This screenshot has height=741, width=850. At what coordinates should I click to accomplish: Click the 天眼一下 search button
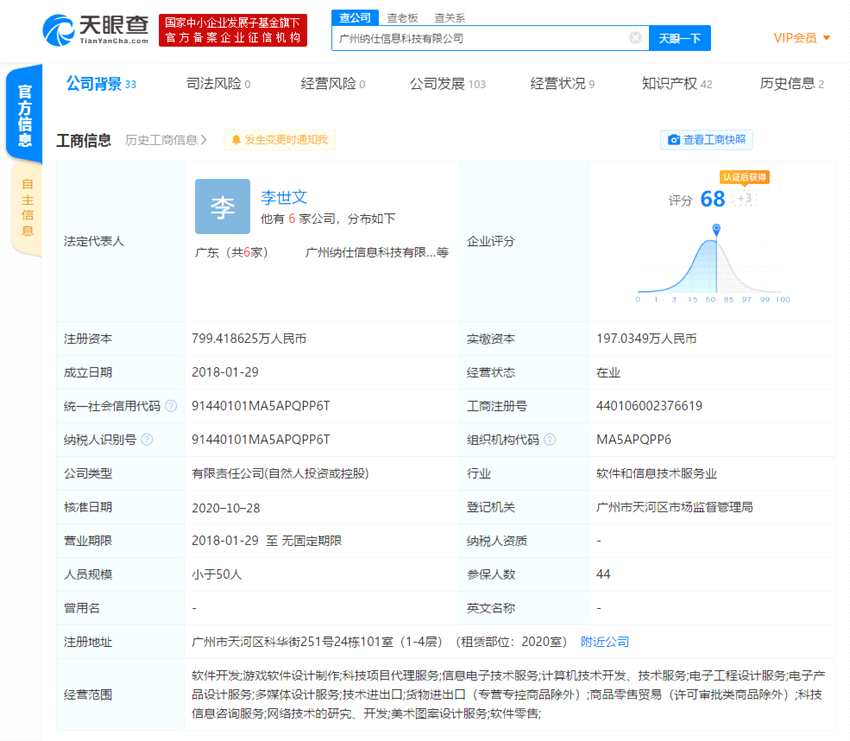pos(680,38)
